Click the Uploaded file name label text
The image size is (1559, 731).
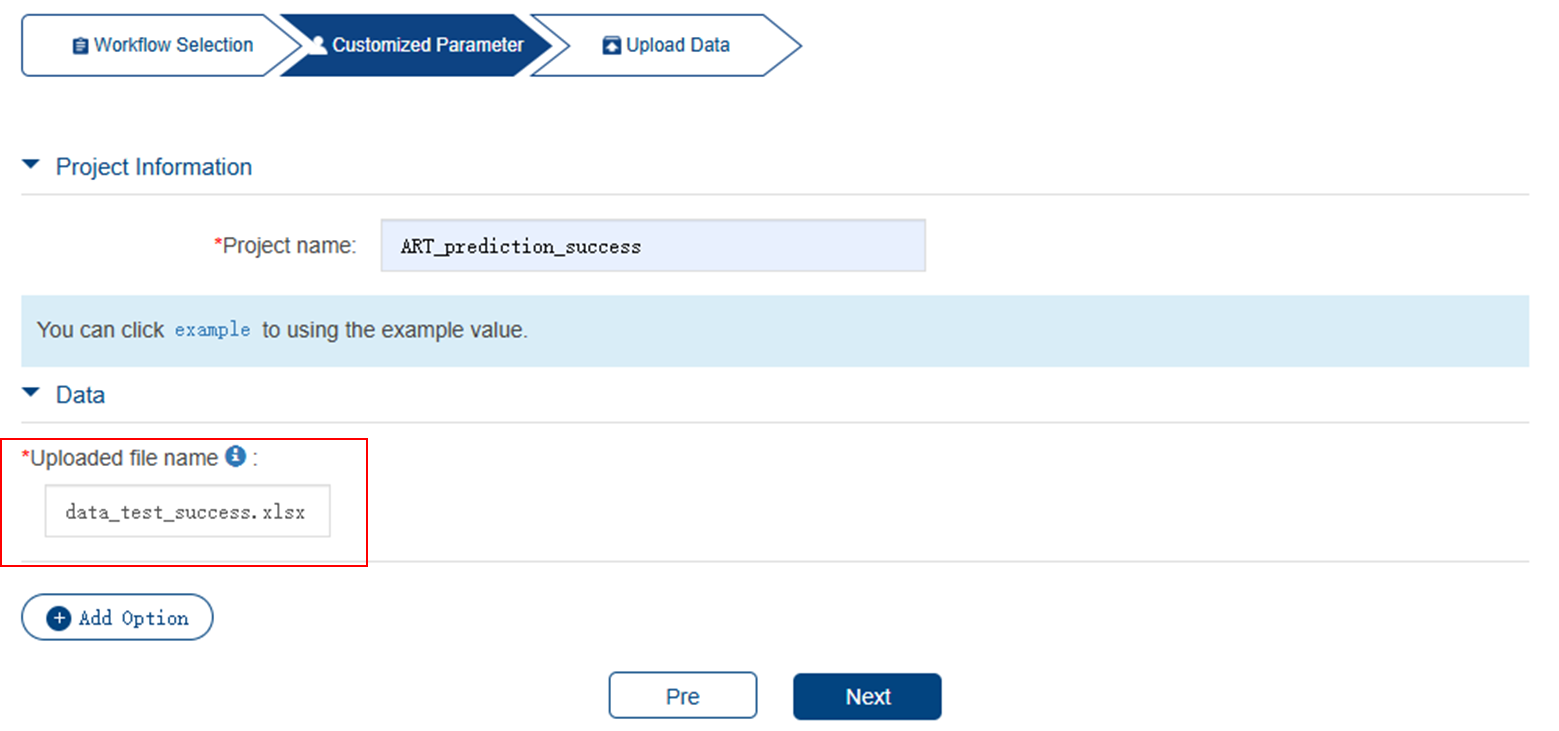coord(124,458)
